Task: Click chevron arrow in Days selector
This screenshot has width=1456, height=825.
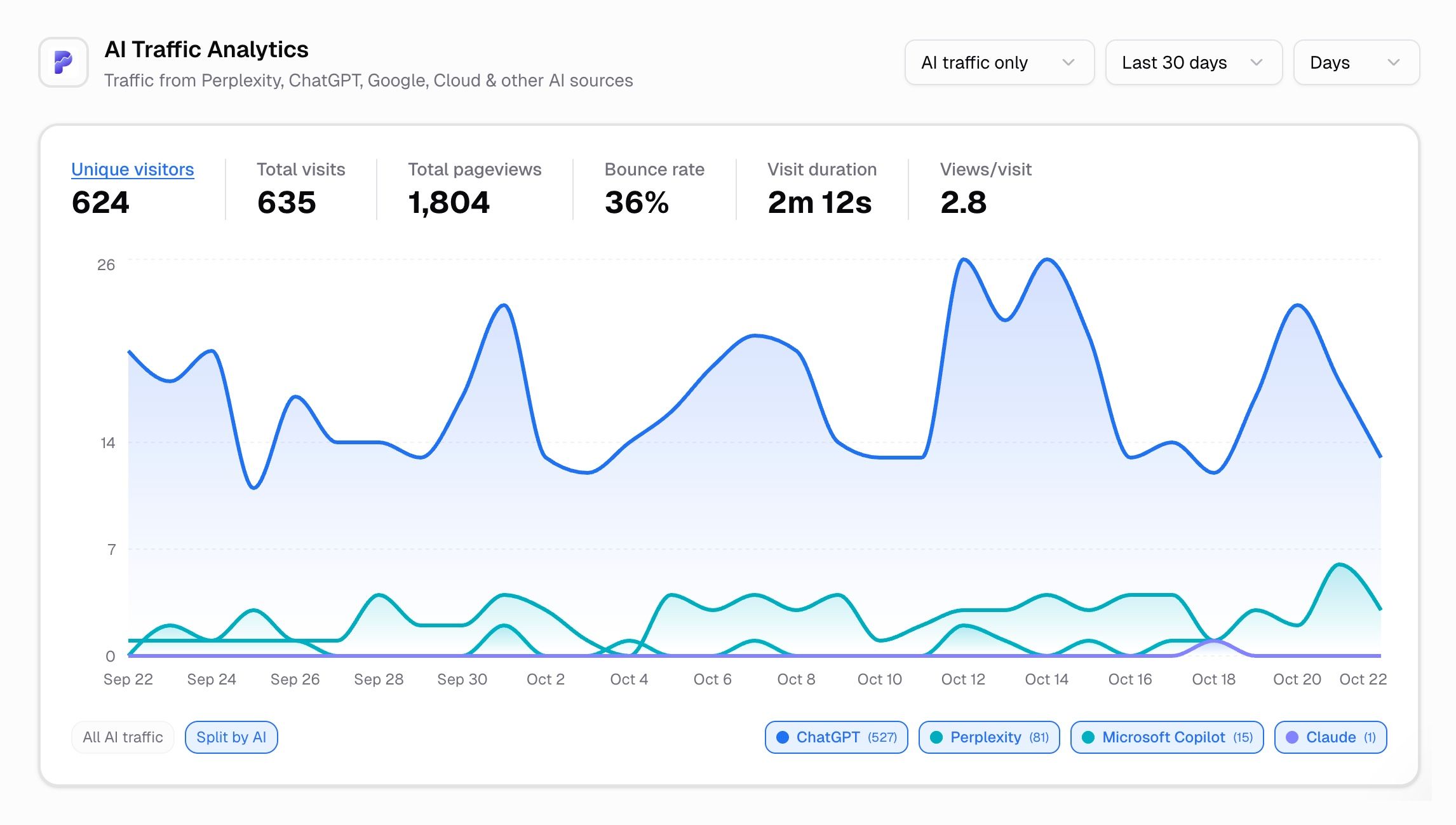Action: pos(1394,62)
